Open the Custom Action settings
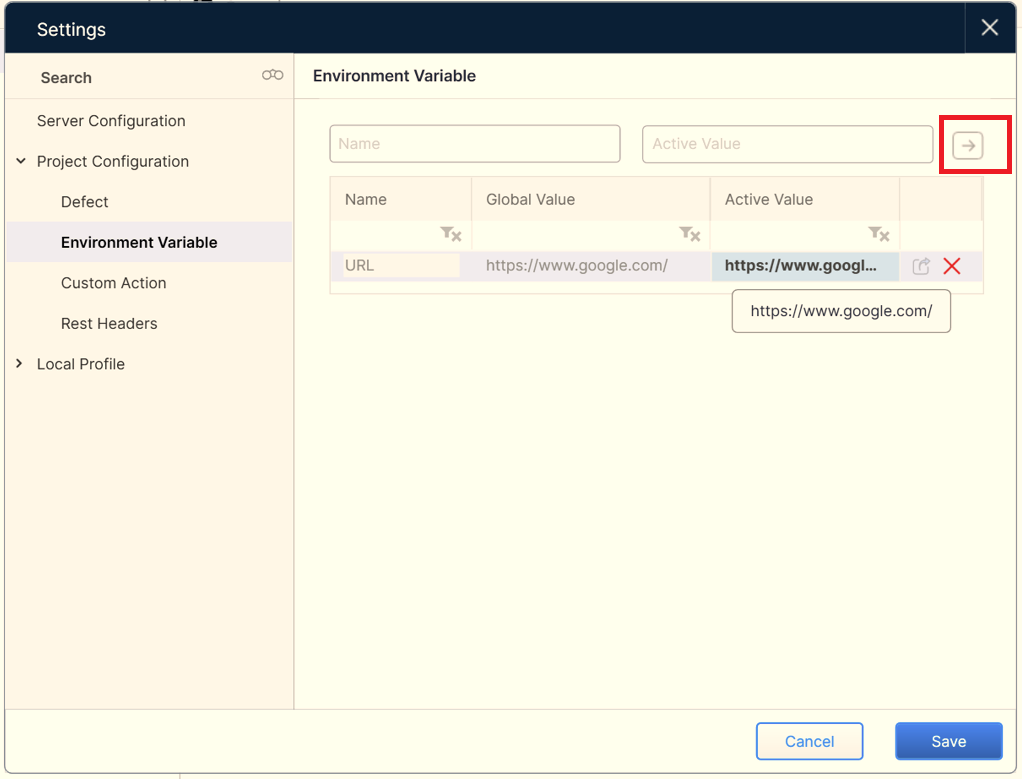 tap(113, 283)
